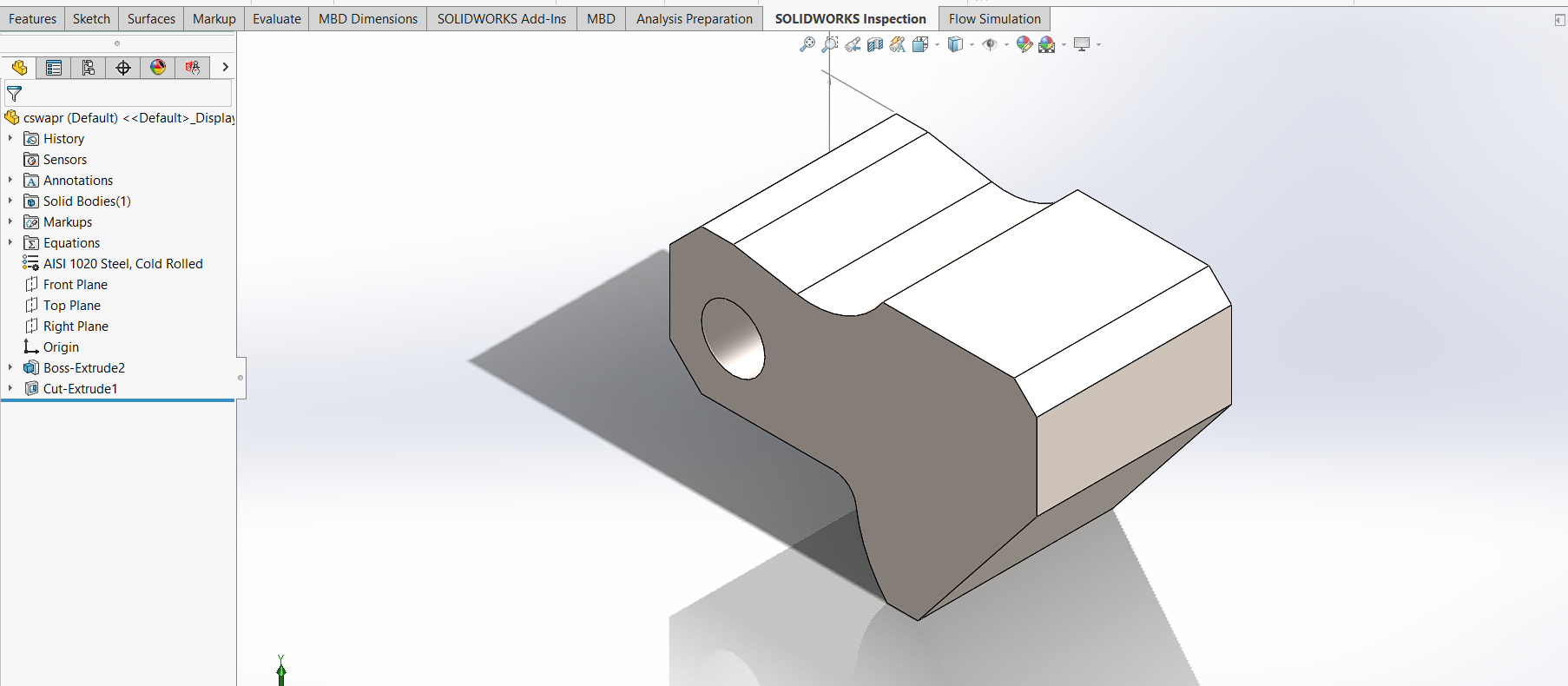Click the Zoom to Fit icon

coord(807,44)
